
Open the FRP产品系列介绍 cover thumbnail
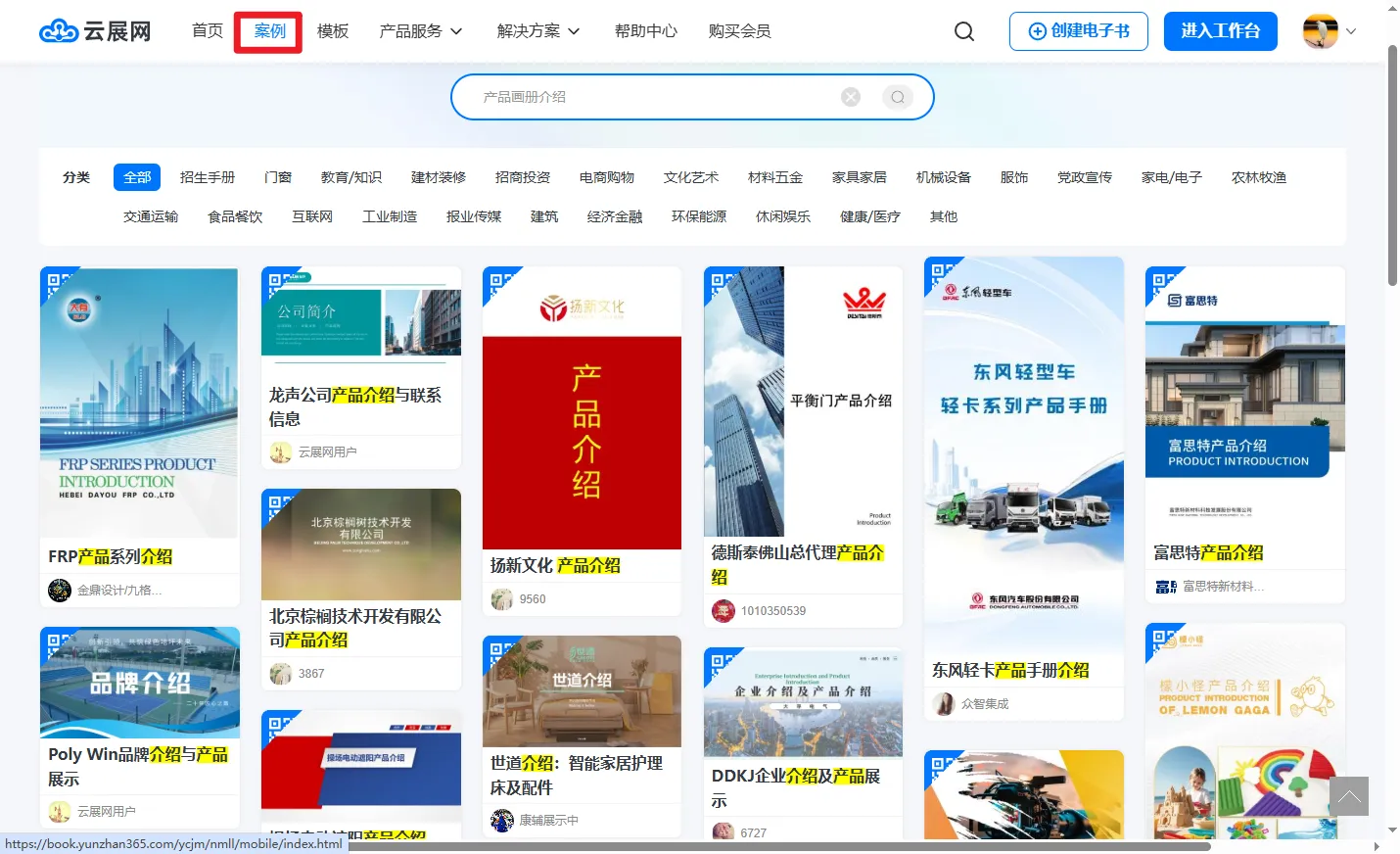(x=139, y=403)
